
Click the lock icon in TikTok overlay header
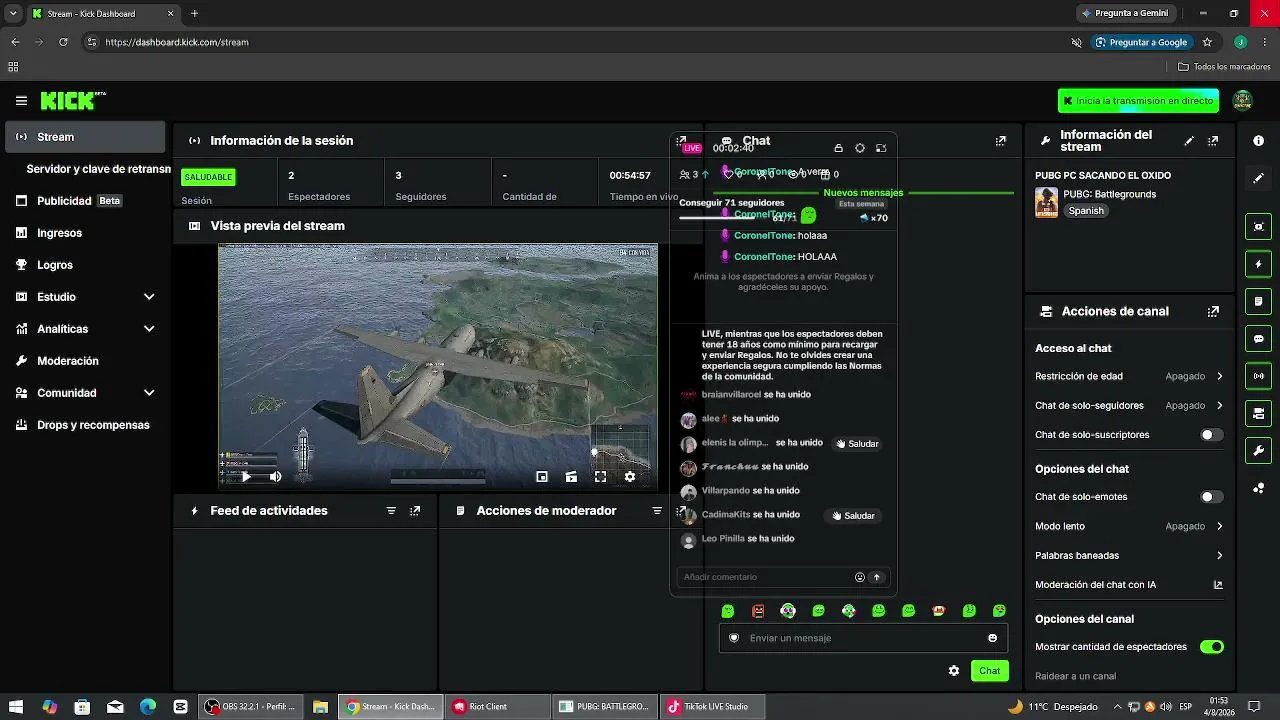[x=838, y=148]
